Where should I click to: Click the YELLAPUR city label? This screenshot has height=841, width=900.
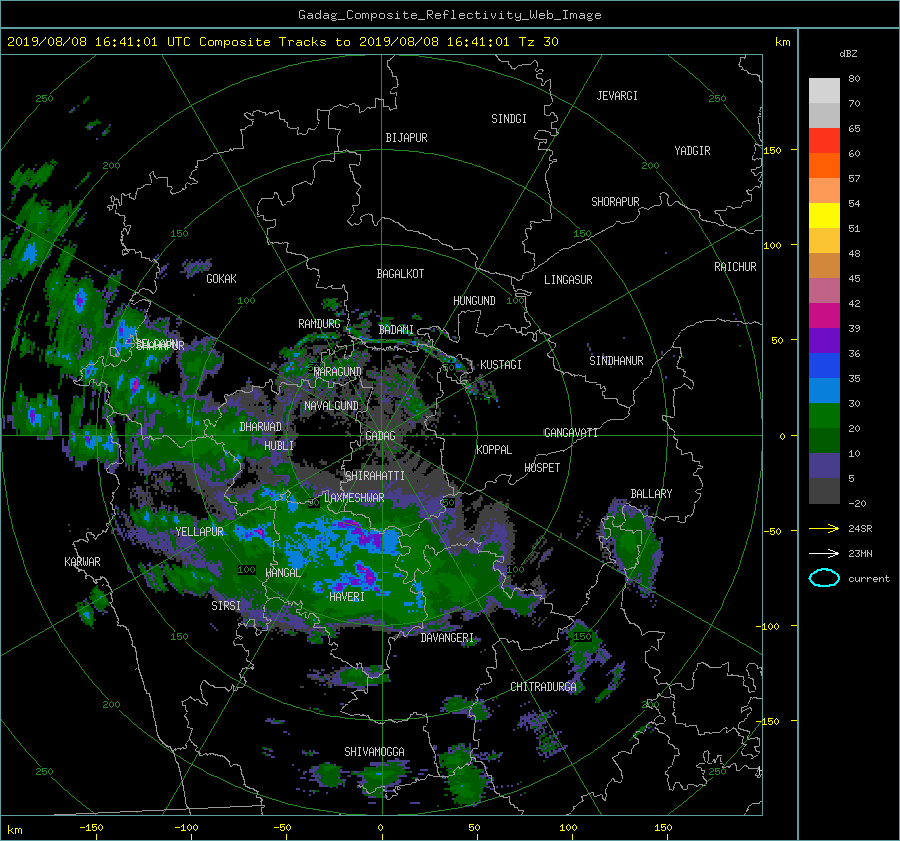tap(200, 532)
